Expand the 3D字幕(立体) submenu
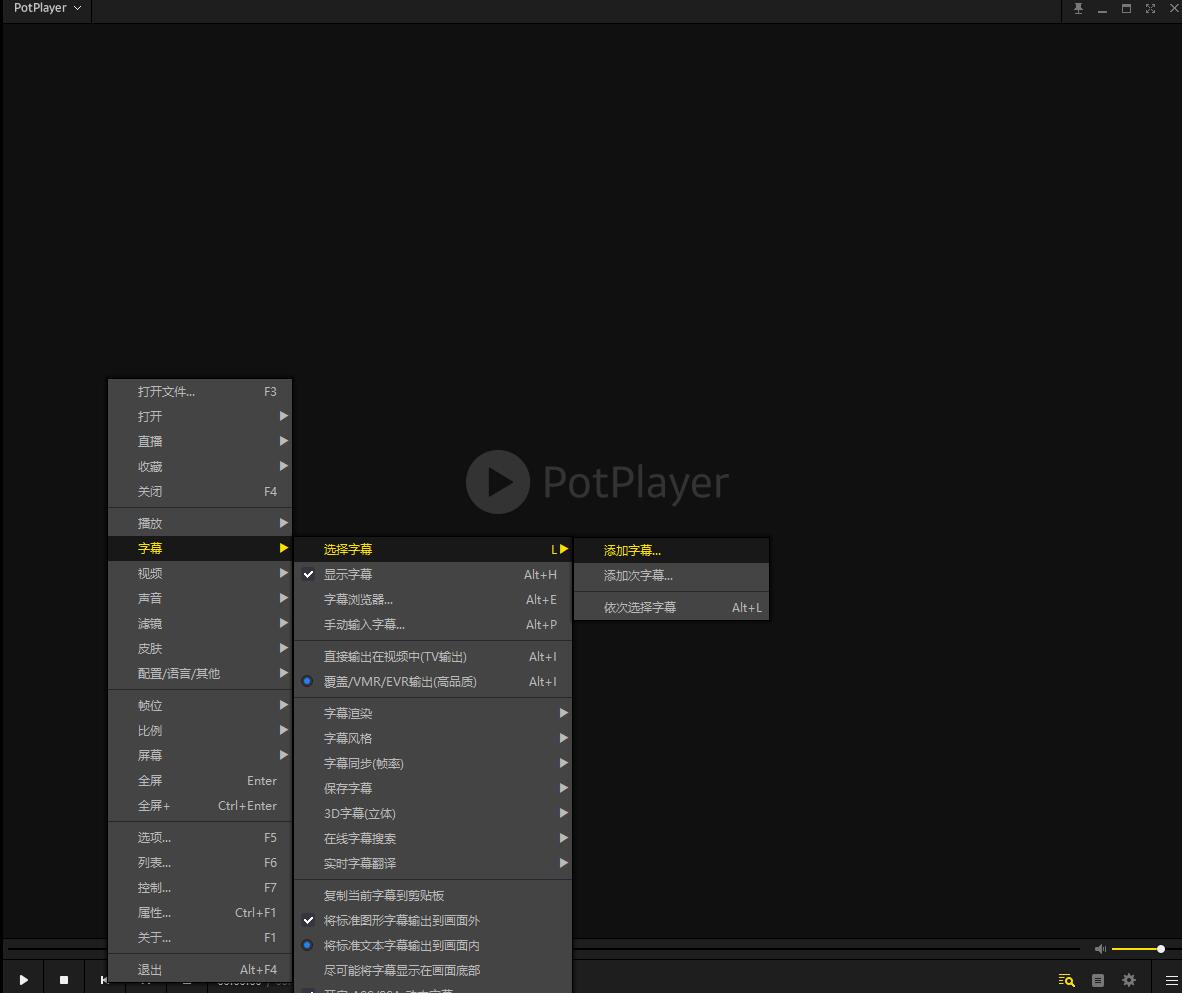The width and height of the screenshot is (1182, 993). click(x=433, y=813)
